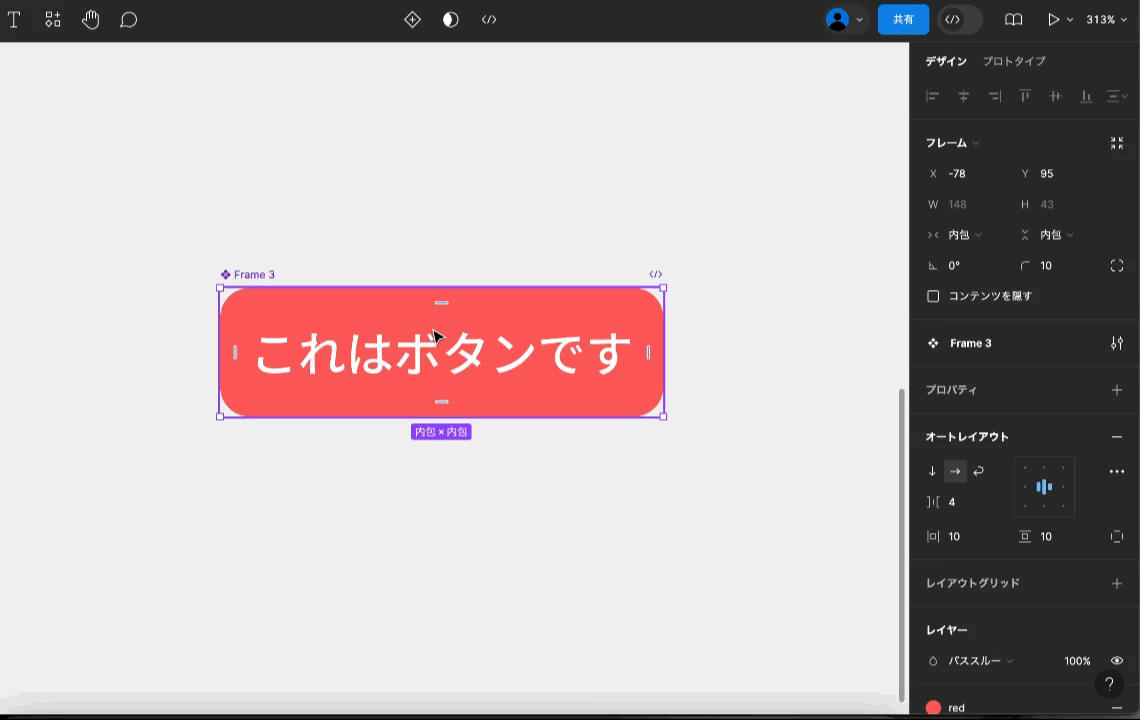Open vertical 内包 resizing dropdown
This screenshot has height=720, width=1140.
click(1048, 235)
